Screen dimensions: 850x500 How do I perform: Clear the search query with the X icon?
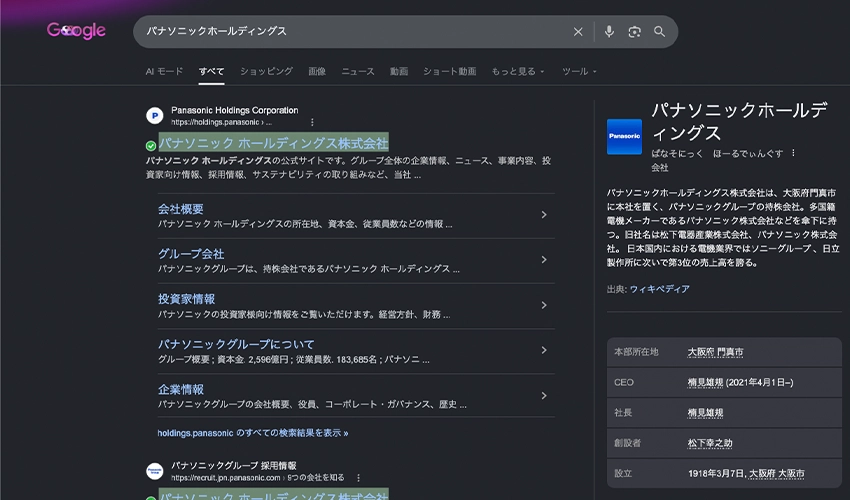(578, 32)
